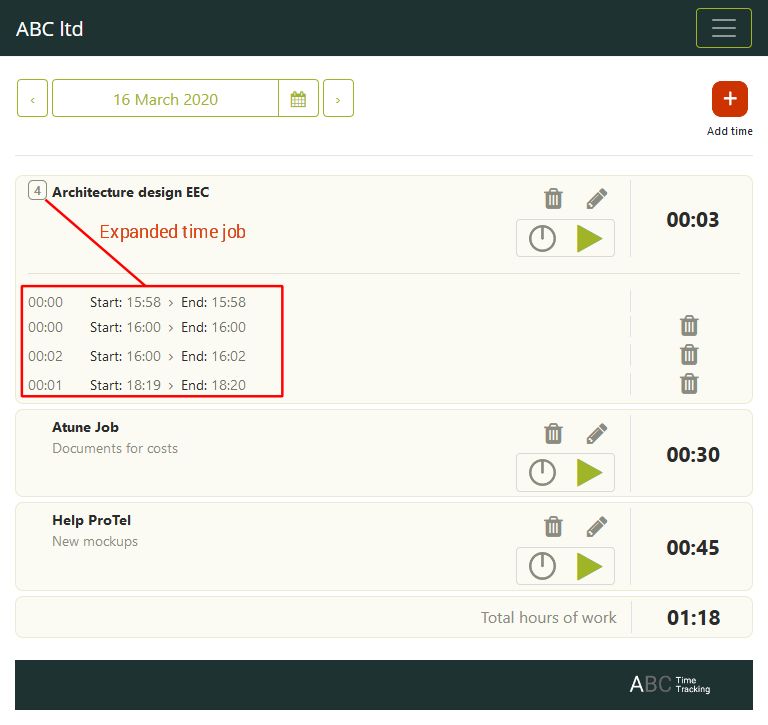Click the 16 March 2020 date field
The image size is (768, 725).
tap(166, 98)
